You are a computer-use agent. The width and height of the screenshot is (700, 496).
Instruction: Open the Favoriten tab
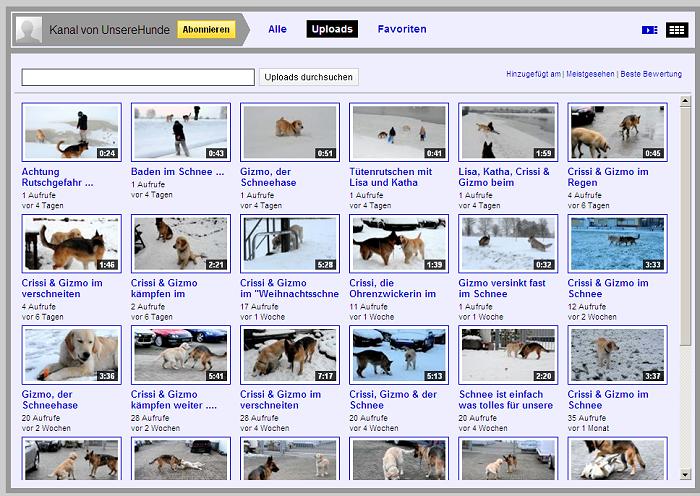pyautogui.click(x=402, y=29)
